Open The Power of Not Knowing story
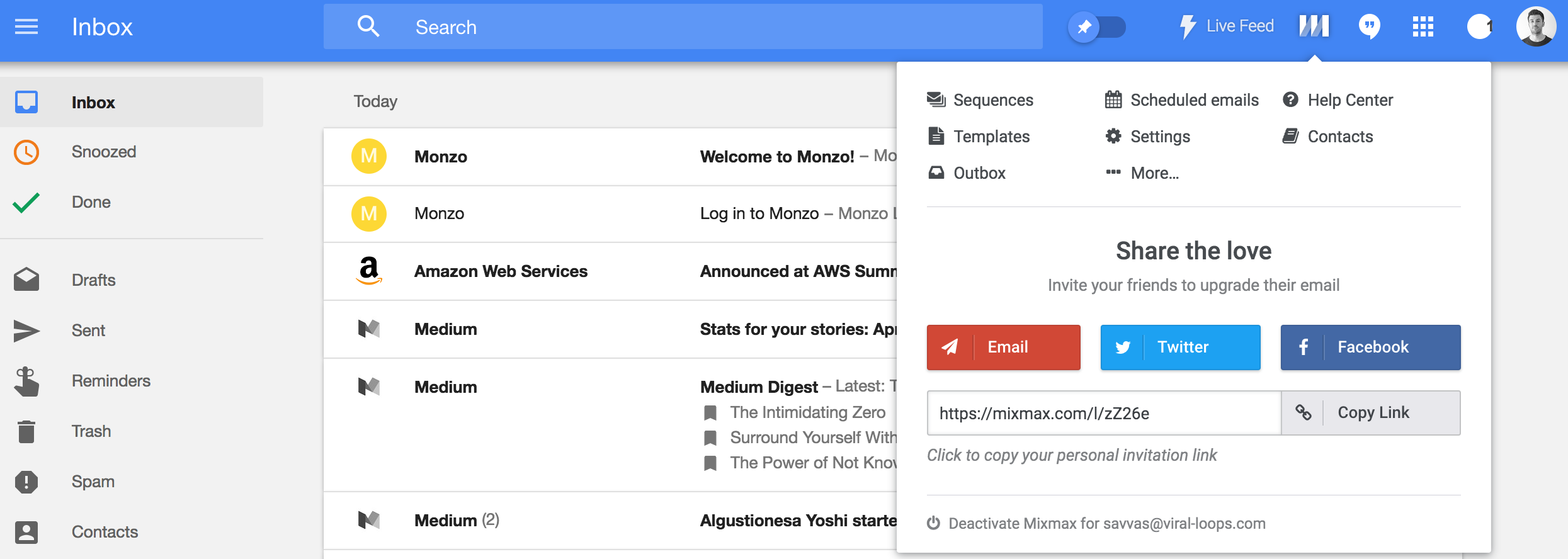The height and width of the screenshot is (559, 1568). (x=800, y=463)
